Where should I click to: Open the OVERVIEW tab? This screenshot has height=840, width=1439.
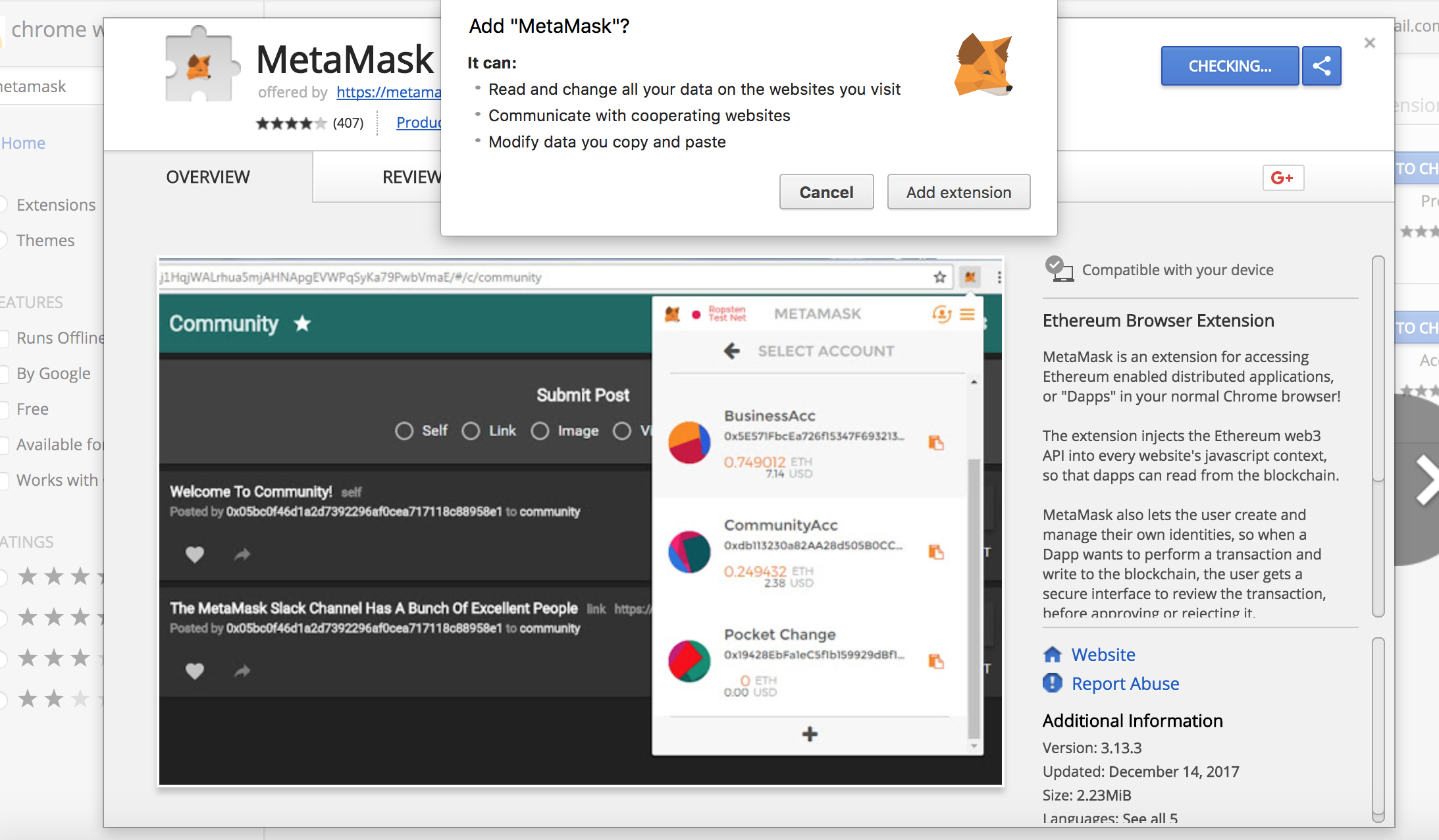point(209,177)
